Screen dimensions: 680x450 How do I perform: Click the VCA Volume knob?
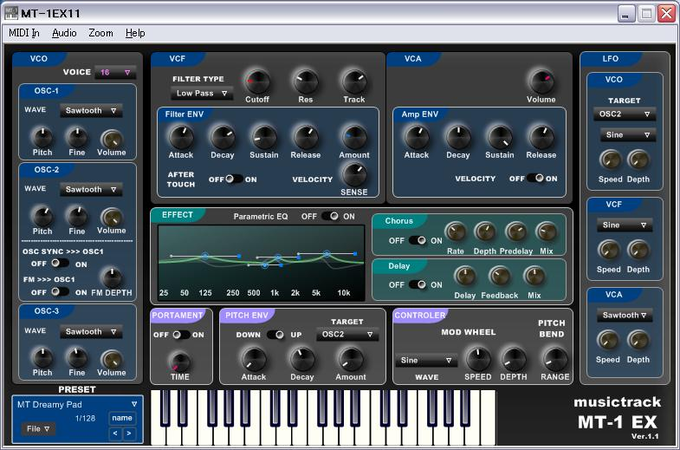tap(541, 81)
